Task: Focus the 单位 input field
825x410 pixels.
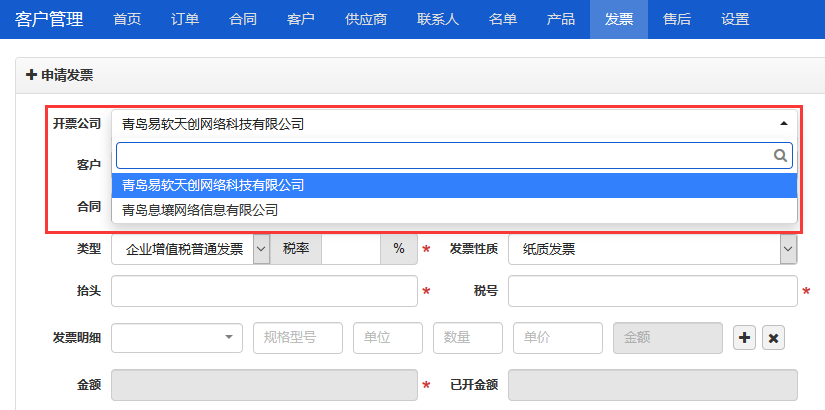Action: tap(388, 338)
